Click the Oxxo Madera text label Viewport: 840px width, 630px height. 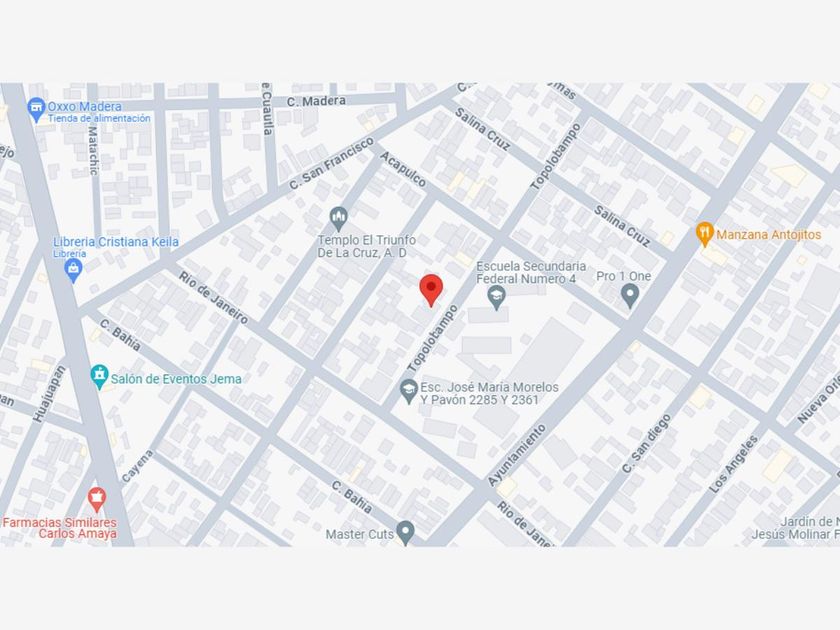click(x=85, y=106)
